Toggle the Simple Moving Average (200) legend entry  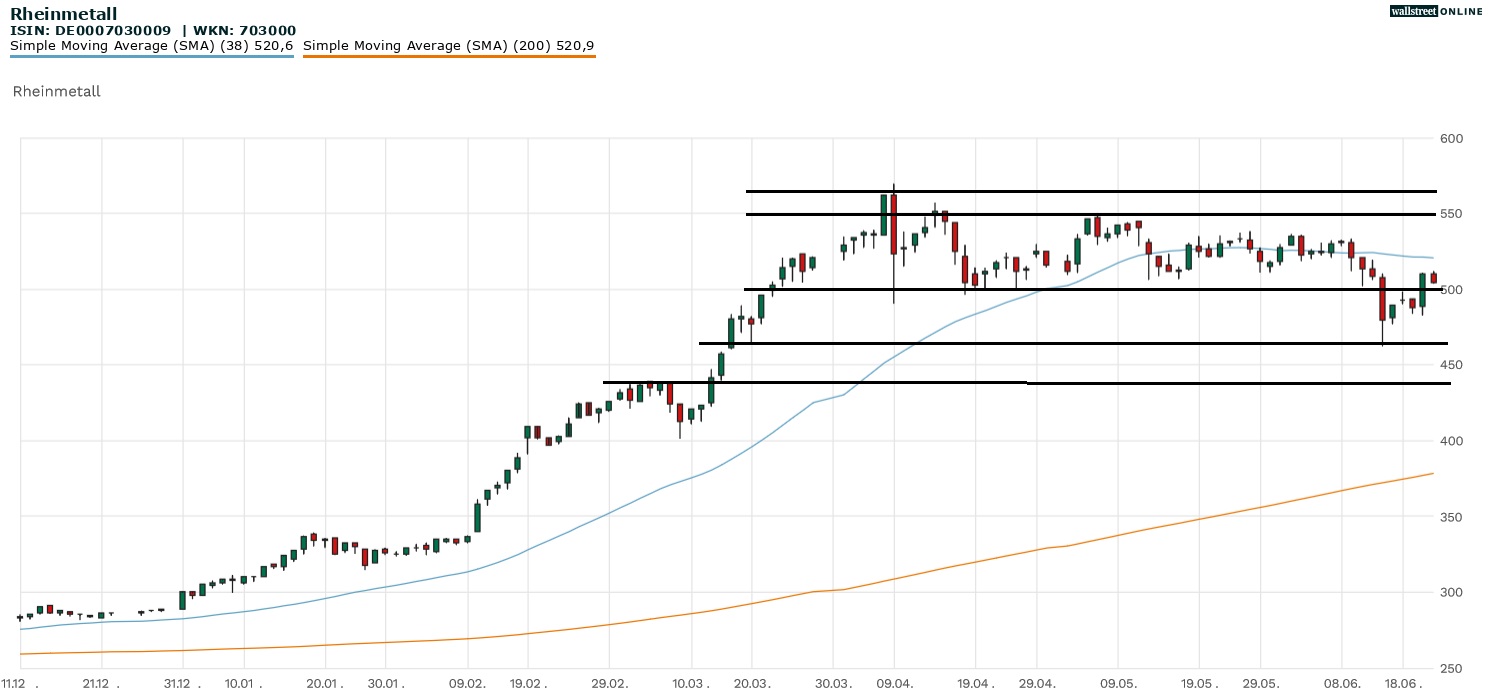point(448,46)
